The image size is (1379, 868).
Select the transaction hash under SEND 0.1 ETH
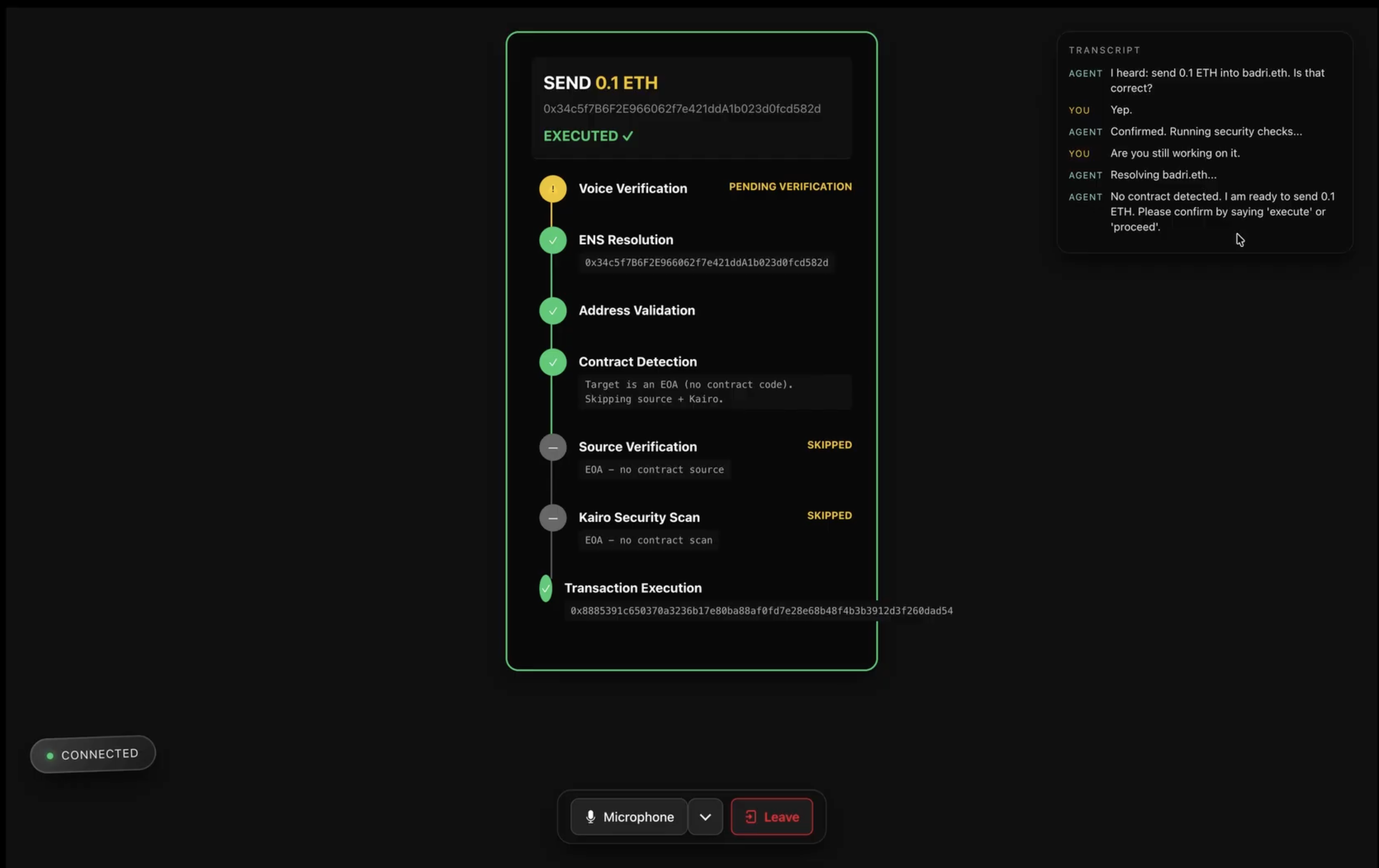(682, 109)
